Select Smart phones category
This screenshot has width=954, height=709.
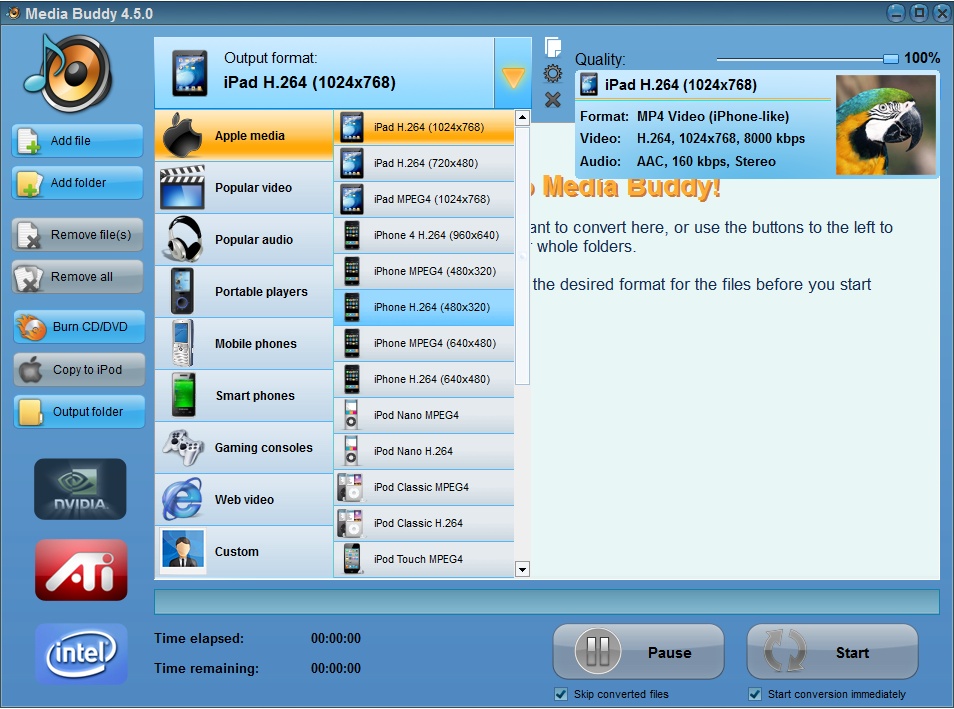point(243,396)
